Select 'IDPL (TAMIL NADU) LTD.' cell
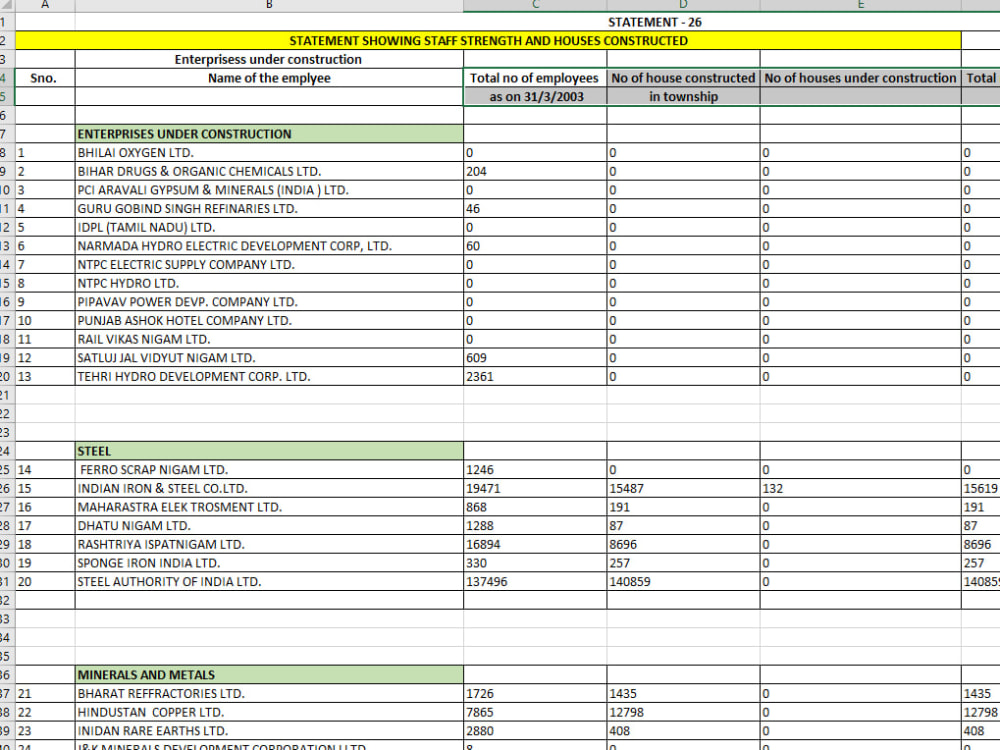1000x750 pixels. [x=269, y=227]
